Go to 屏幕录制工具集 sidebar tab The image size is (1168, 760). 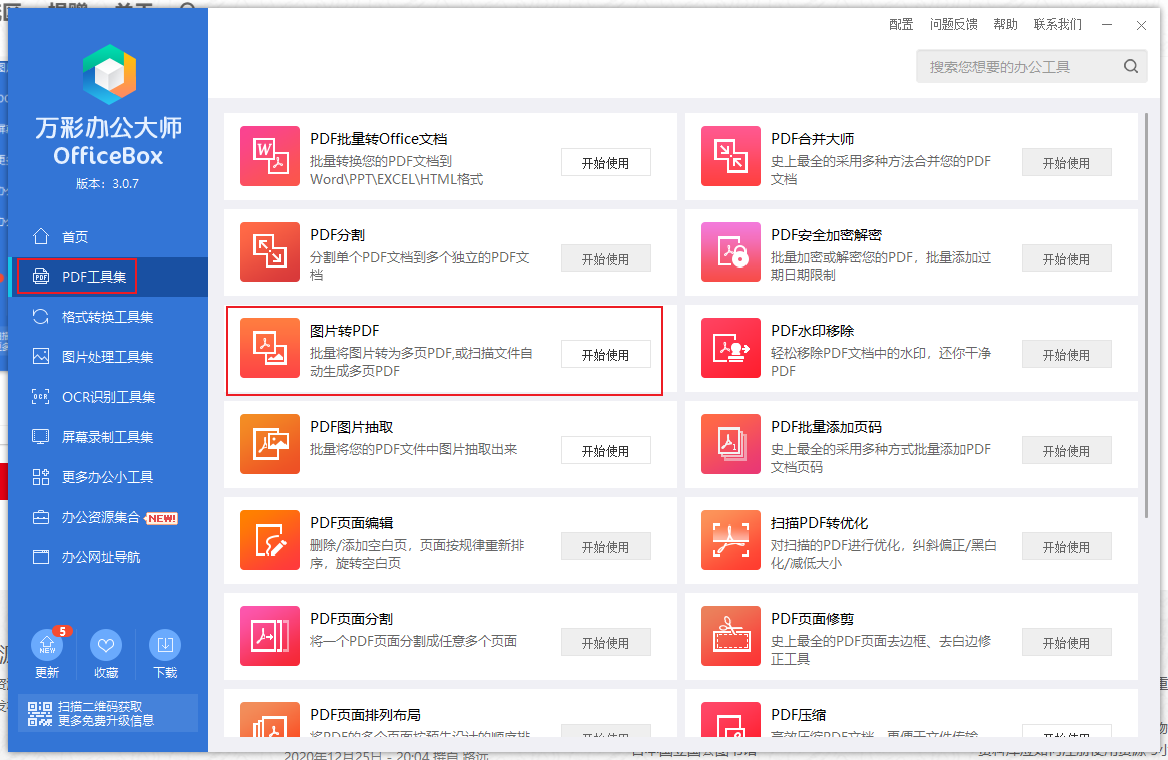(109, 437)
